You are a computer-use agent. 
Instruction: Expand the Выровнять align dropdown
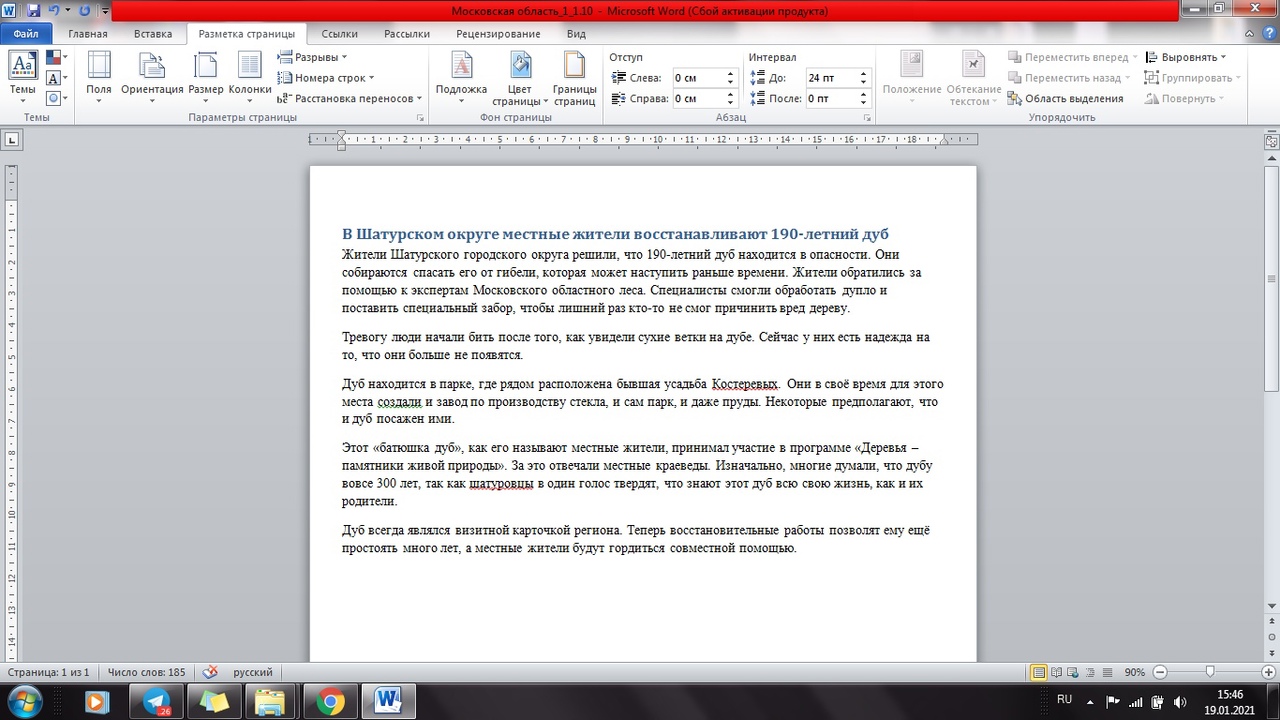[1186, 58]
